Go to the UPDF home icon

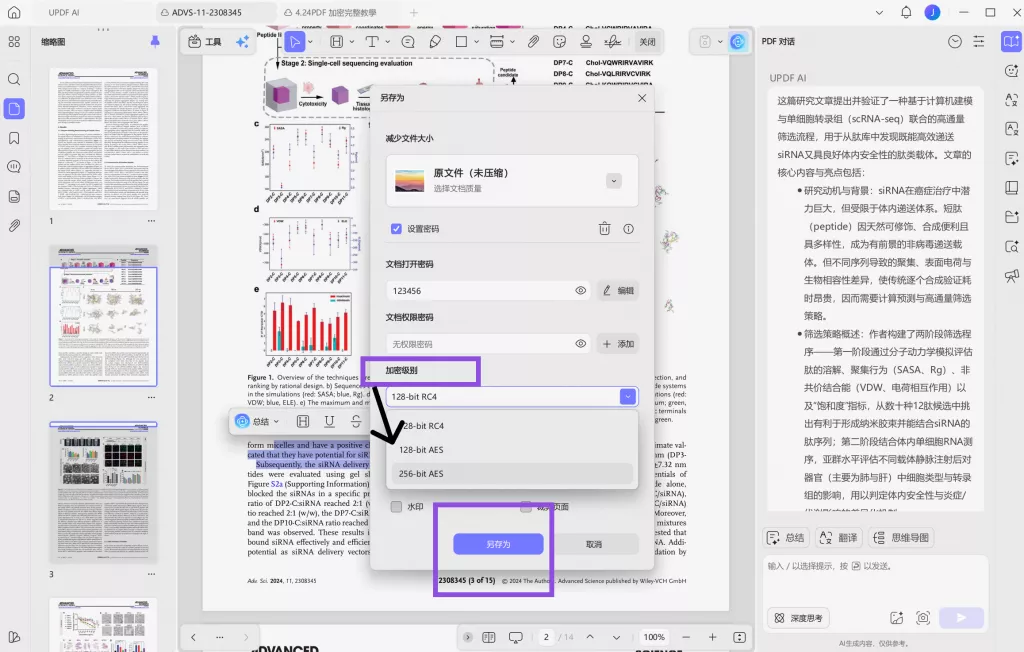[14, 12]
